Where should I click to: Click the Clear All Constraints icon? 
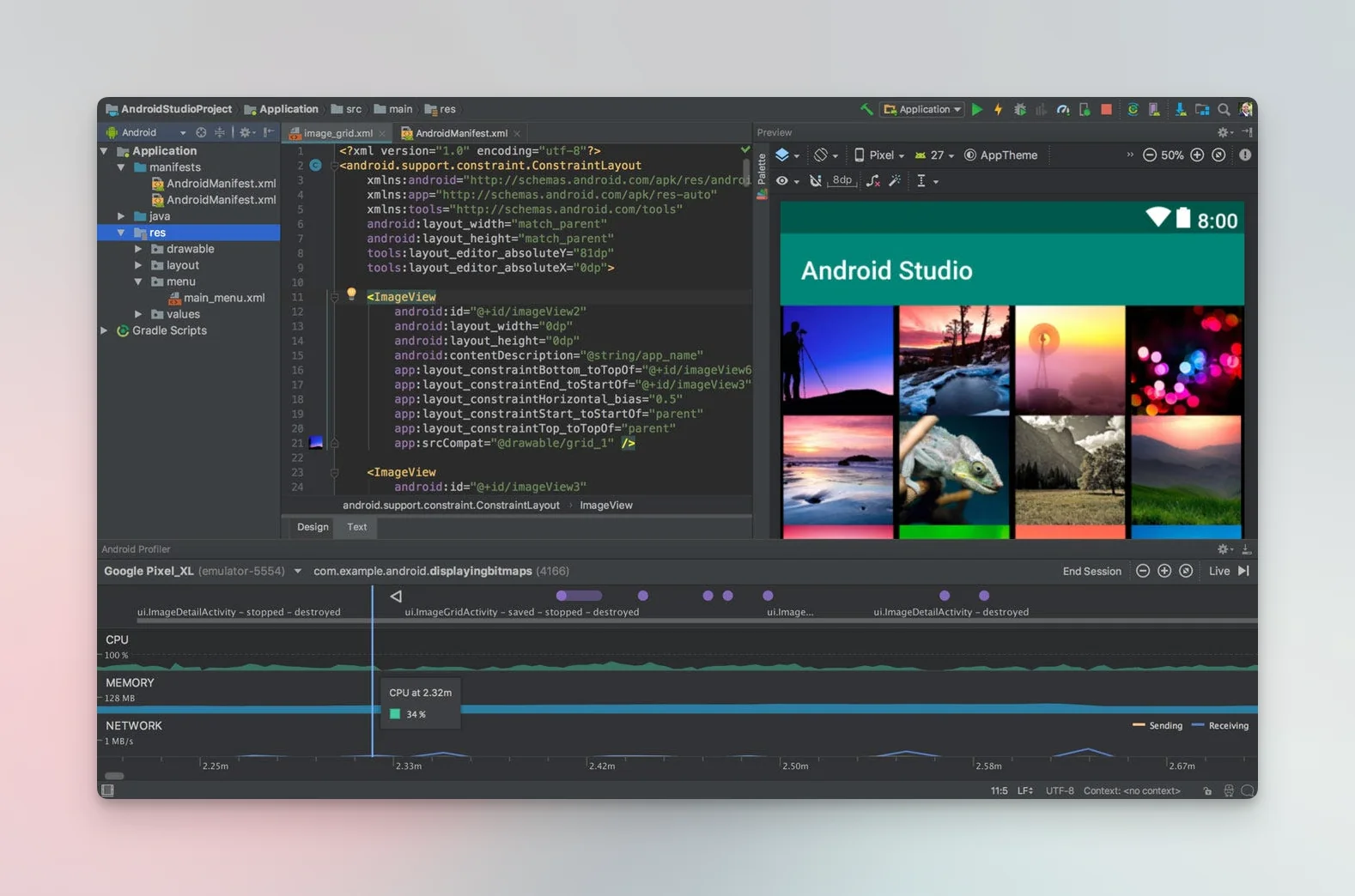point(872,180)
